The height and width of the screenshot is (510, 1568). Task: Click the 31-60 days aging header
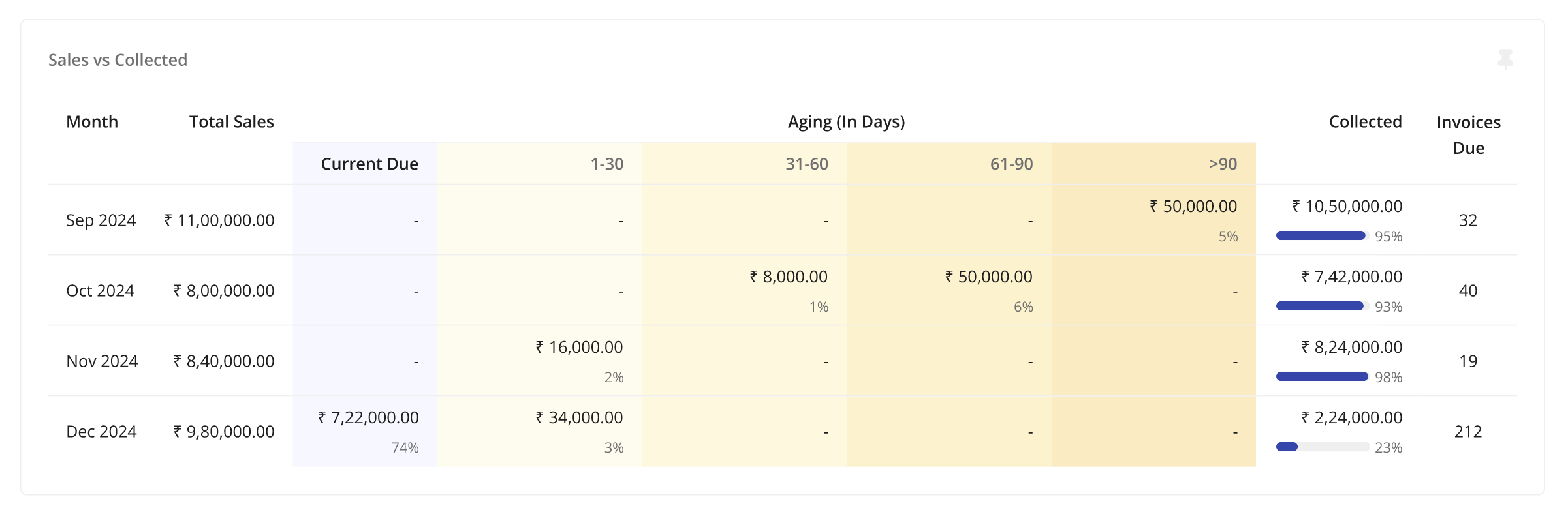click(806, 164)
